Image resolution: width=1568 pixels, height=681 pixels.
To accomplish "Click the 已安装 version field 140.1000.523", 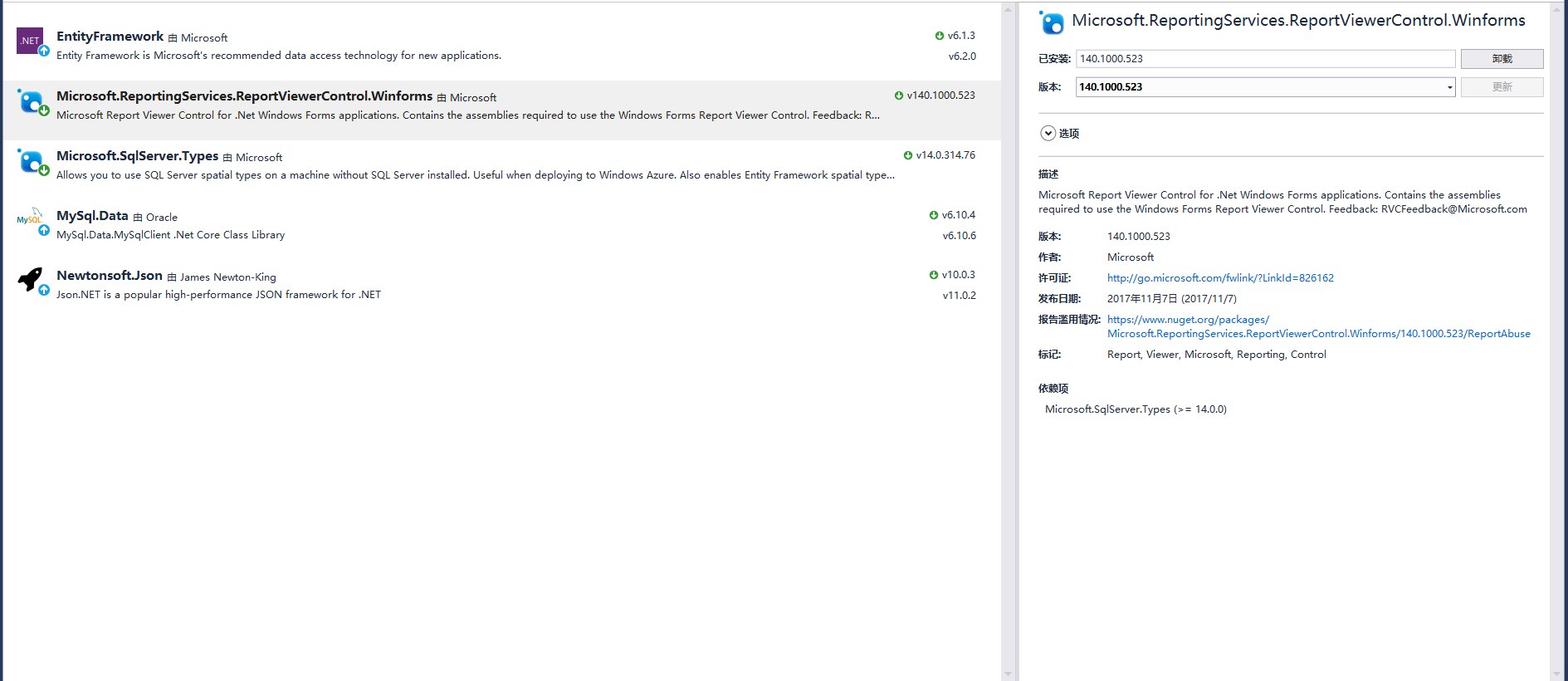I will [x=1265, y=59].
